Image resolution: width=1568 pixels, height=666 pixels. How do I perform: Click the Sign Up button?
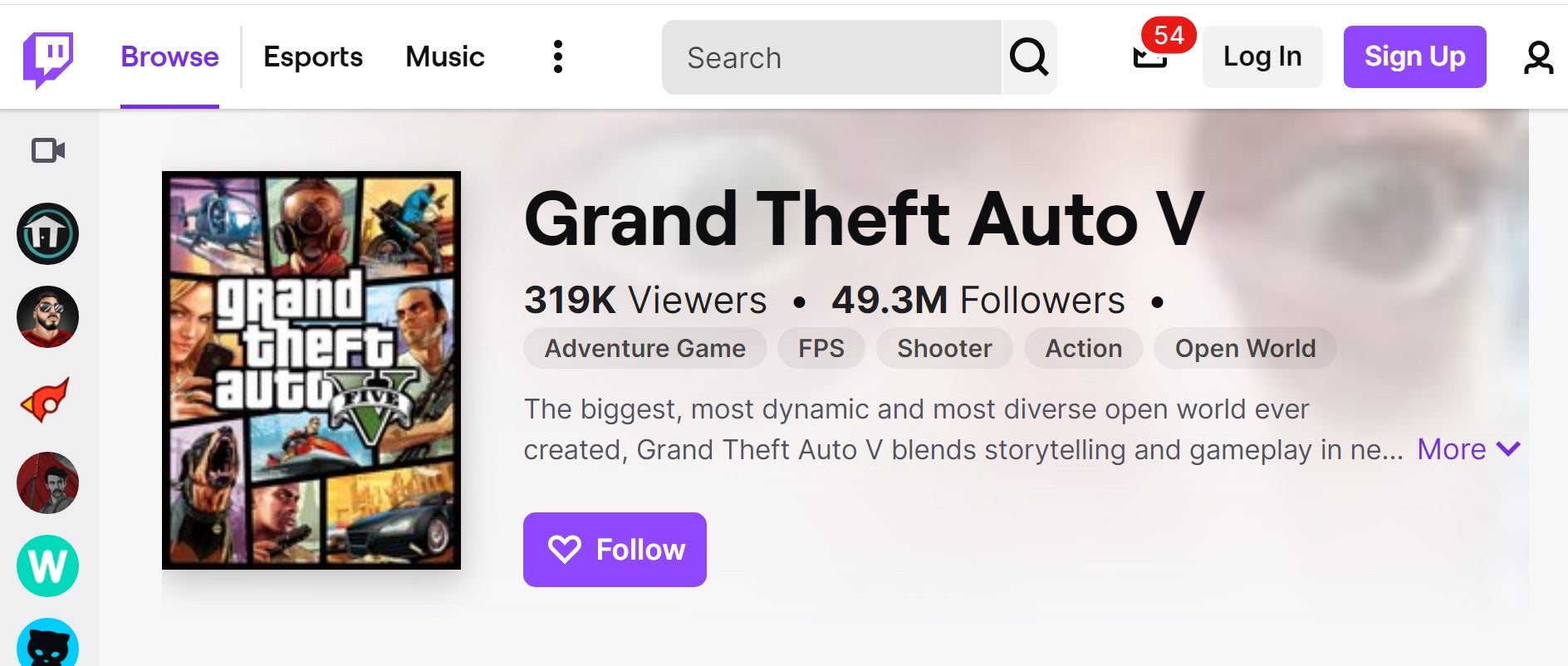point(1414,56)
